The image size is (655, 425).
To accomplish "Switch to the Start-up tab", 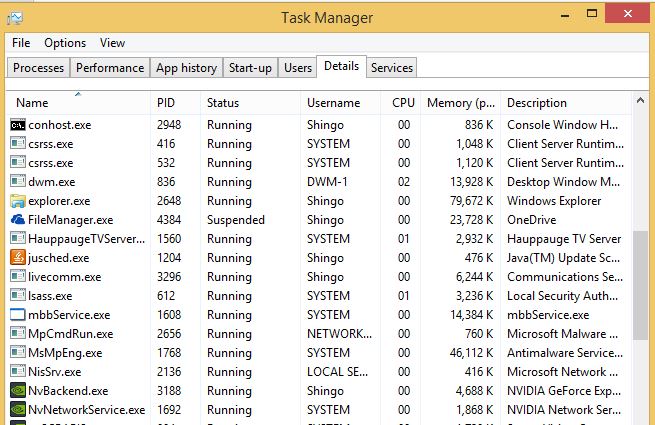I will click(250, 68).
